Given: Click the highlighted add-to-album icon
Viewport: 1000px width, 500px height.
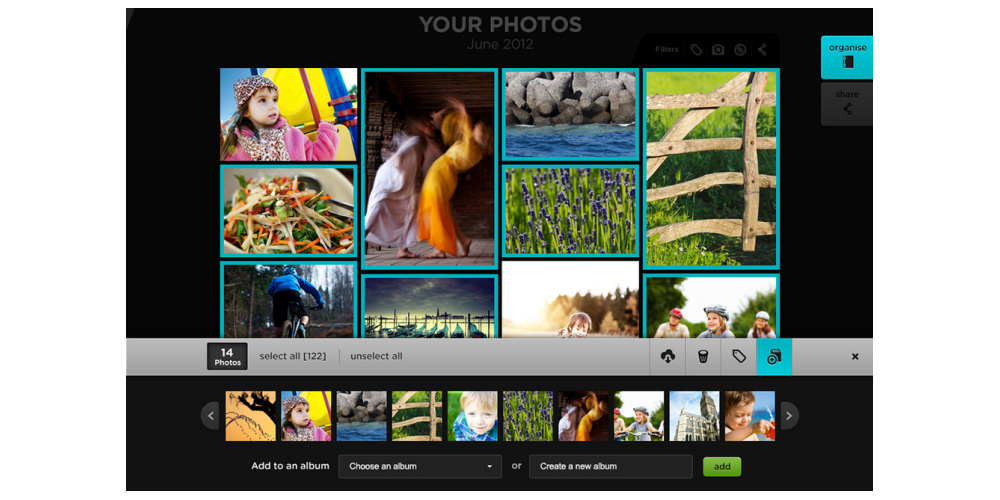Looking at the screenshot, I should tap(774, 357).
